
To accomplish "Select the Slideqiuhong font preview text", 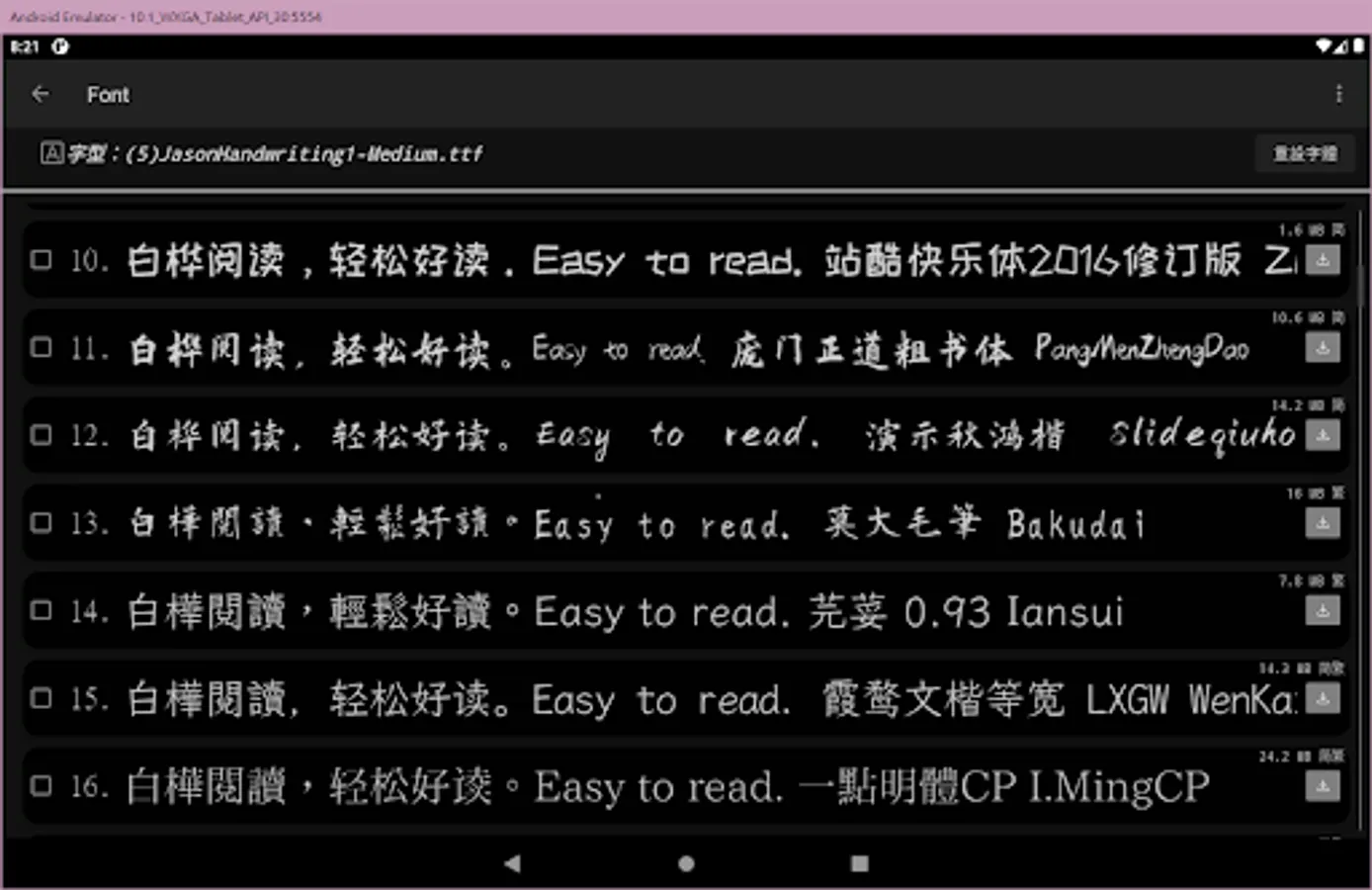I will (713, 435).
